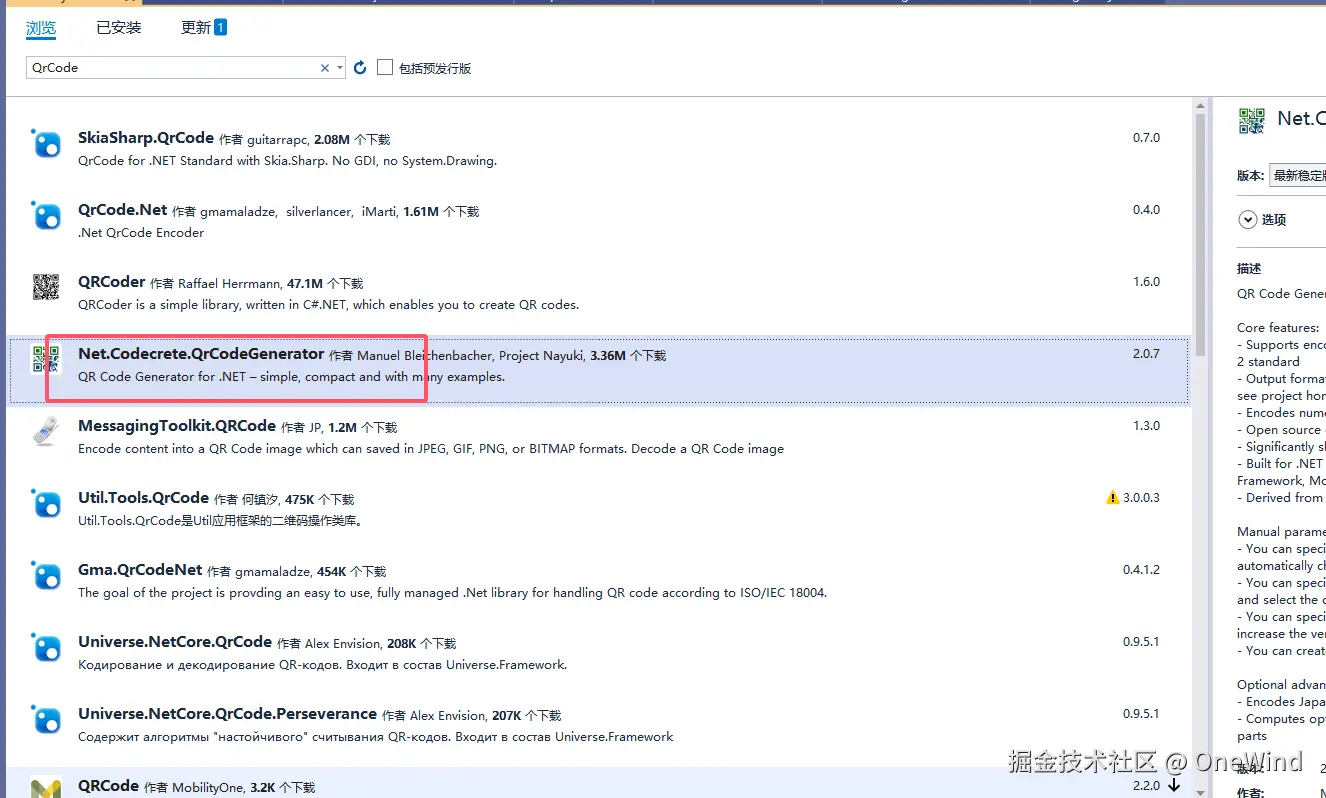
Task: Select the Gma.QrCodeNet package title
Action: click(x=140, y=570)
